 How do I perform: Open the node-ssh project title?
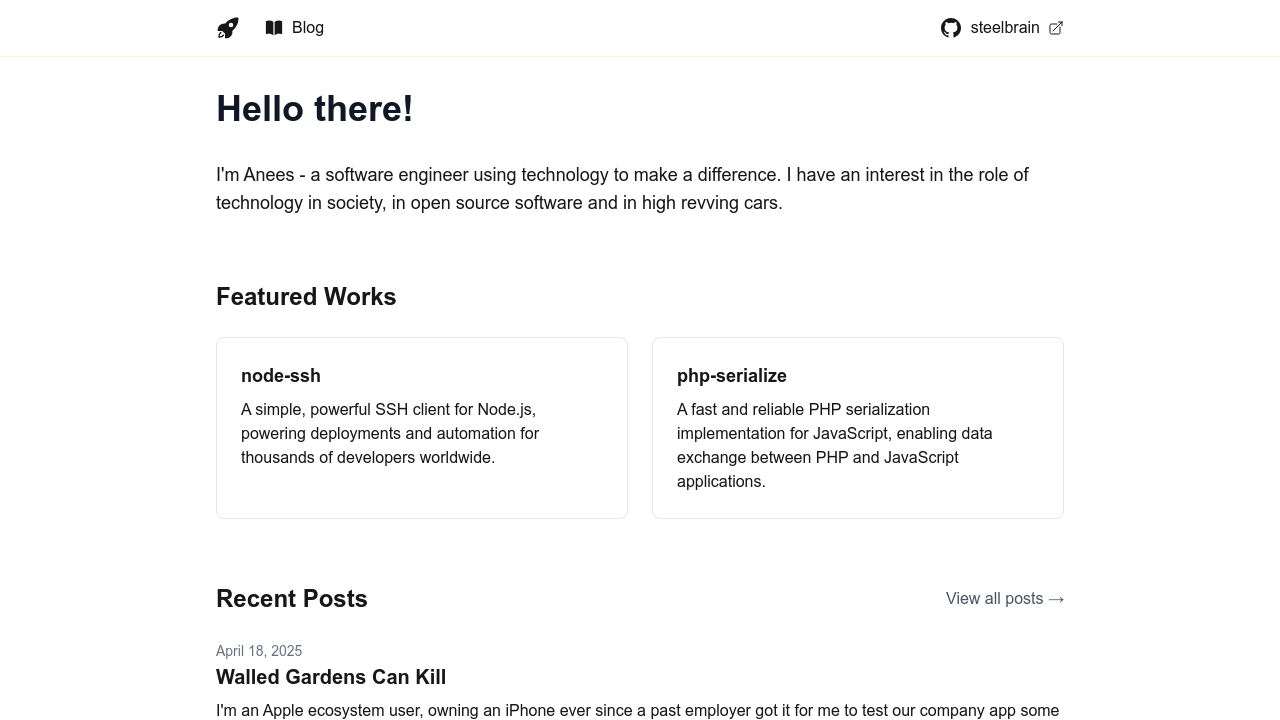(x=281, y=376)
